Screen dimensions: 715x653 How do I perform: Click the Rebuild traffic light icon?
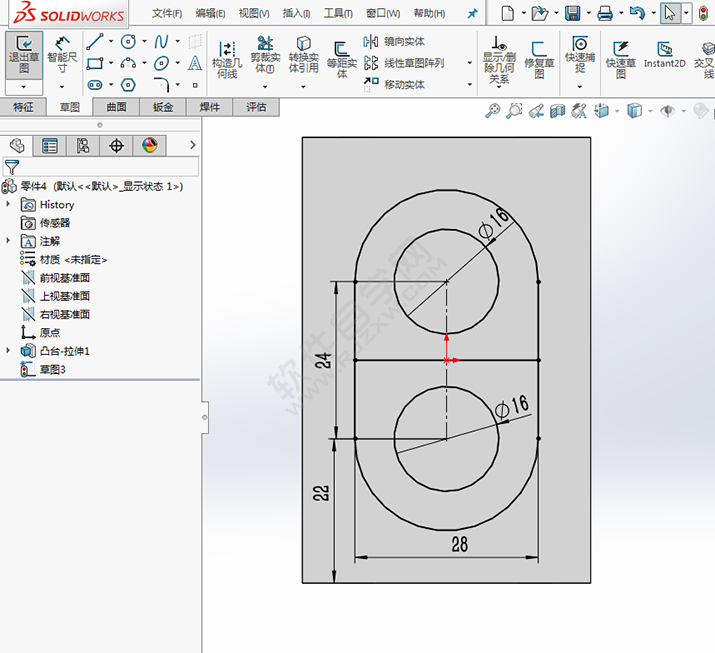(704, 13)
